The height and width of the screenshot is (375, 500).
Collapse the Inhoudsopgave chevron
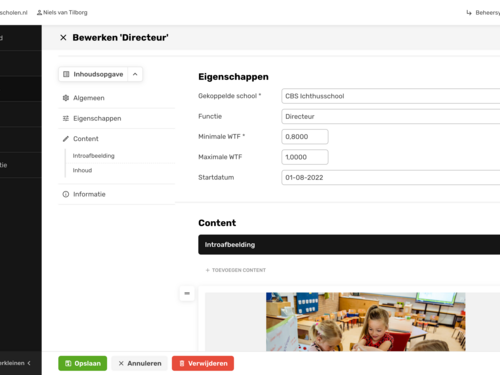point(135,74)
